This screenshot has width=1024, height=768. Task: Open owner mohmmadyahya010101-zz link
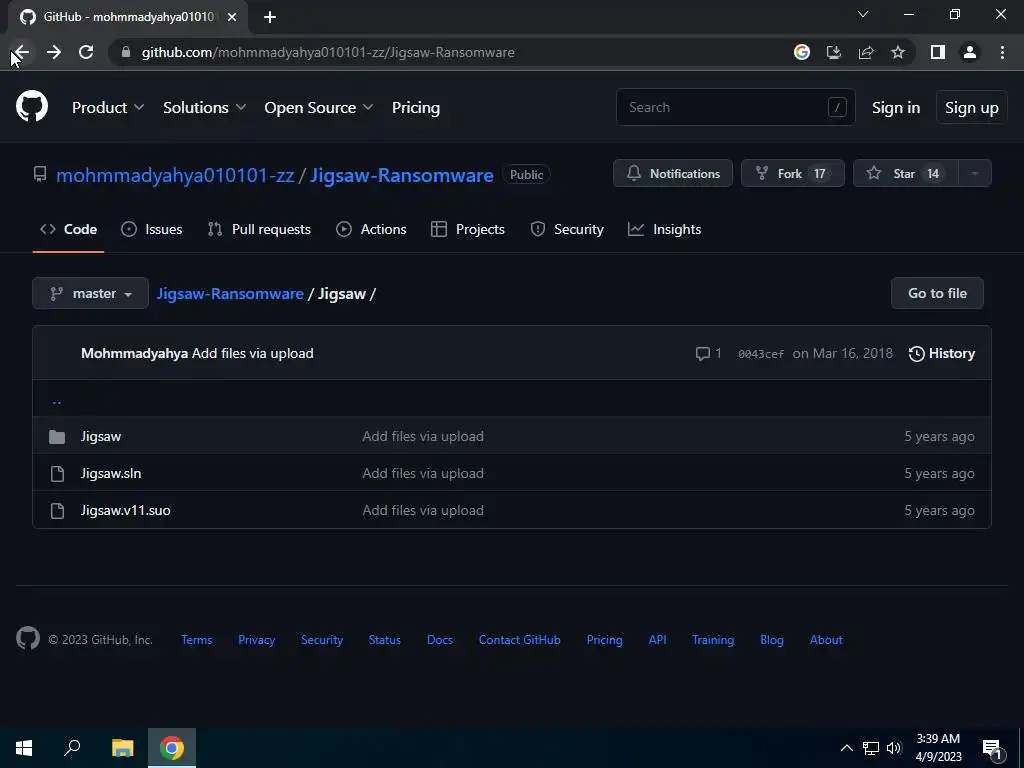175,175
